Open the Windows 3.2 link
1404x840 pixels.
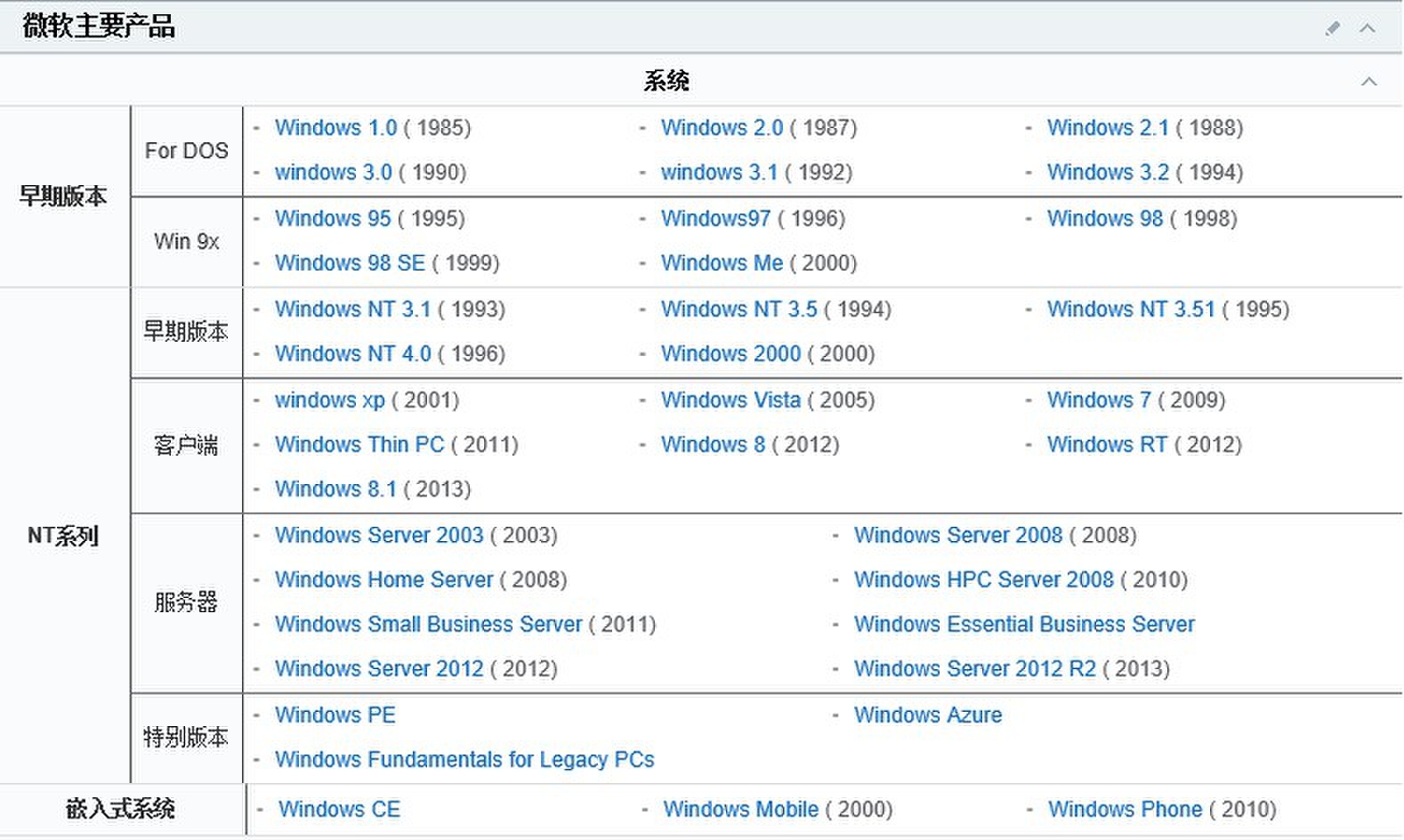tap(1108, 172)
